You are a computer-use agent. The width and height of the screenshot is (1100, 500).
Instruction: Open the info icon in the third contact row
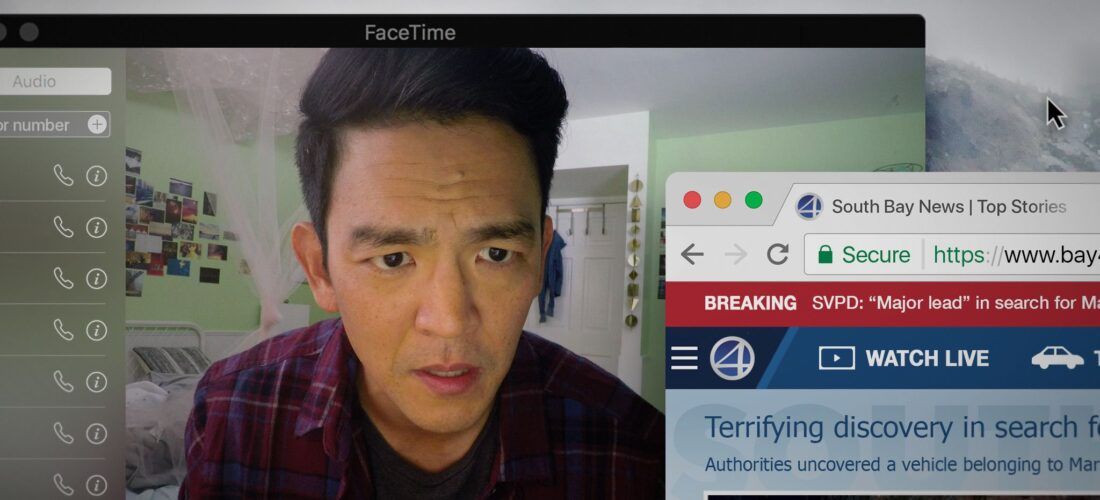(96, 279)
